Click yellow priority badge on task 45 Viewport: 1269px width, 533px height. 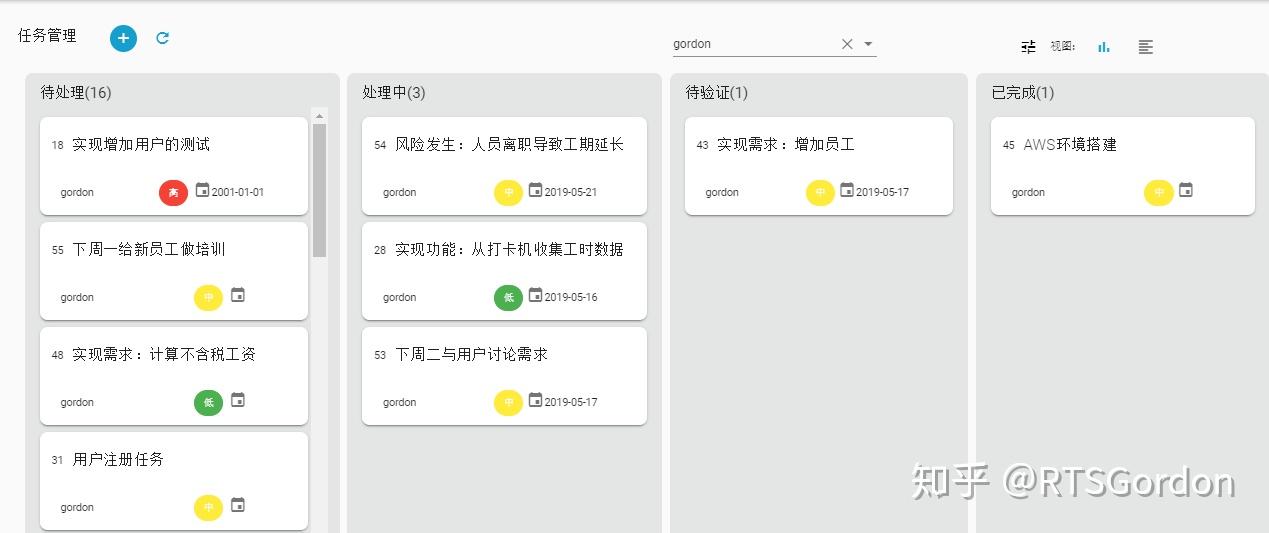coord(1158,192)
